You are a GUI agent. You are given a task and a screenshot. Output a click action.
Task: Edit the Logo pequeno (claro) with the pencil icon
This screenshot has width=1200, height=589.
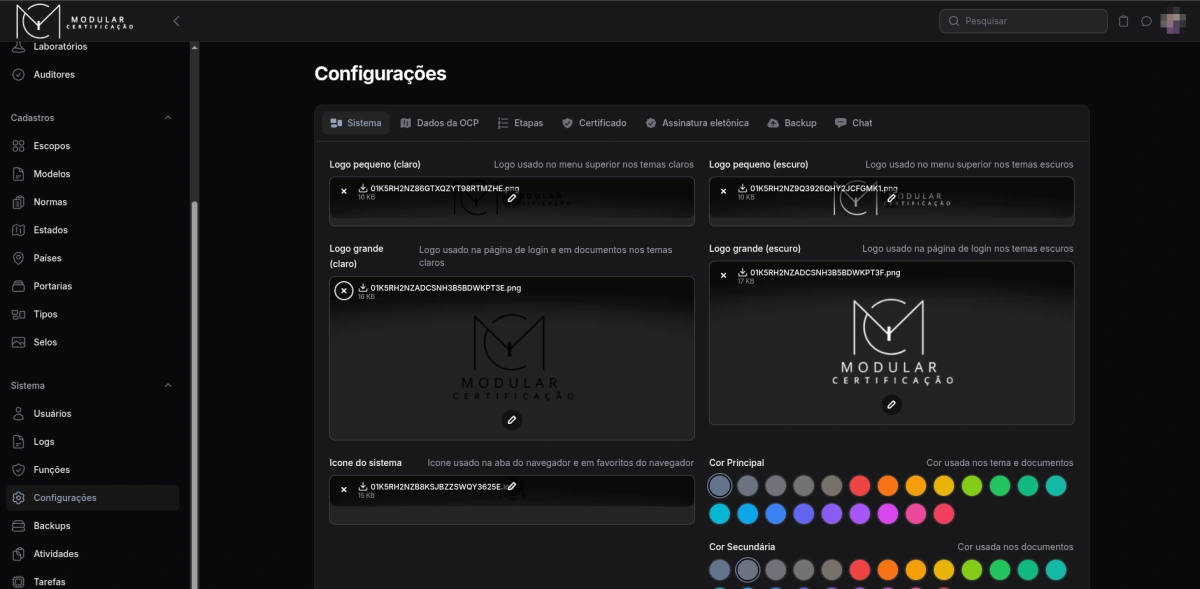(512, 199)
